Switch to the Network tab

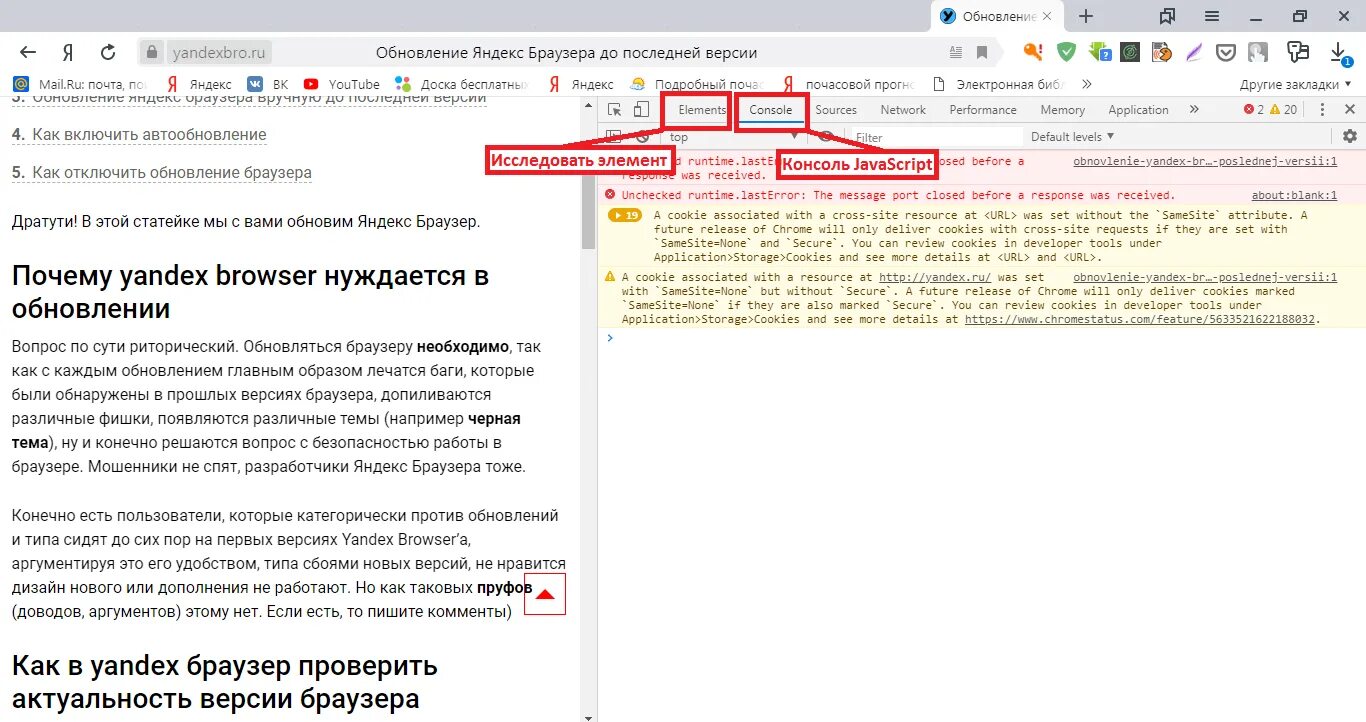point(903,110)
